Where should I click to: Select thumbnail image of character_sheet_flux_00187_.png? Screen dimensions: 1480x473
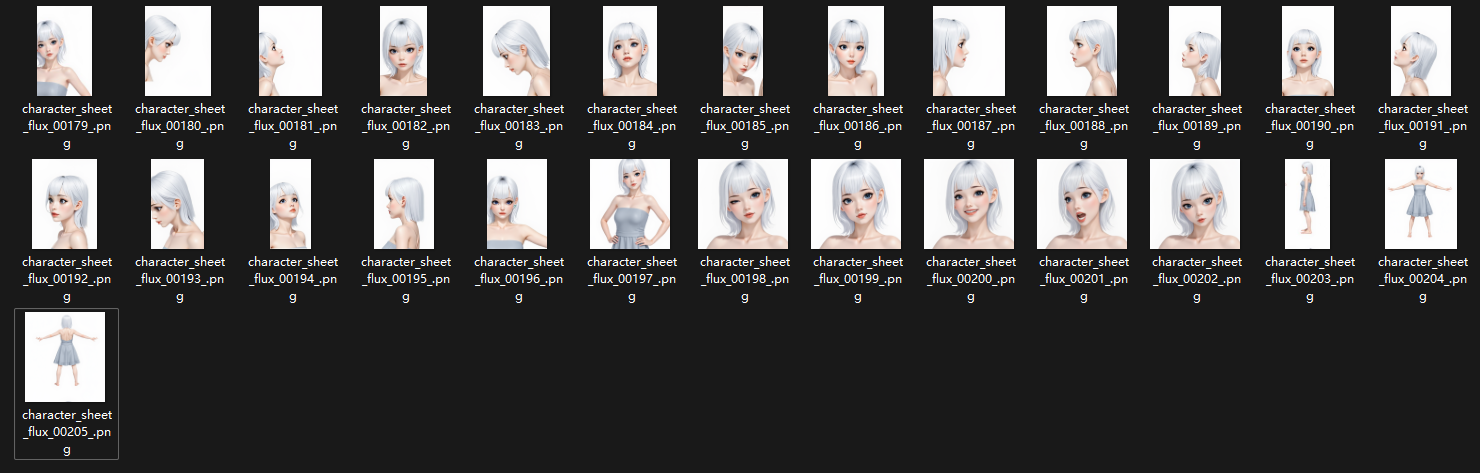tap(970, 51)
